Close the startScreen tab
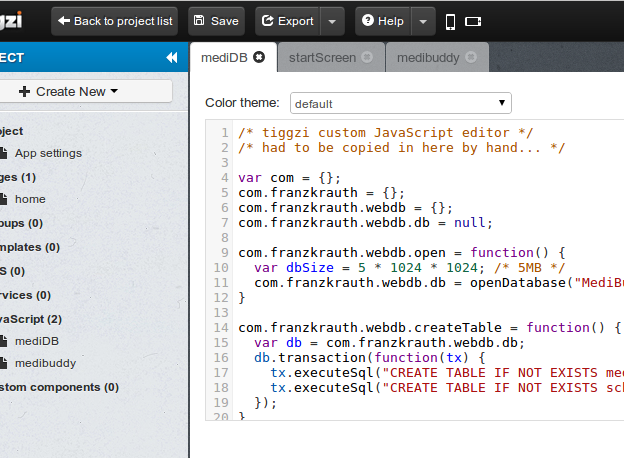This screenshot has height=458, width=624. pyautogui.click(x=367, y=57)
